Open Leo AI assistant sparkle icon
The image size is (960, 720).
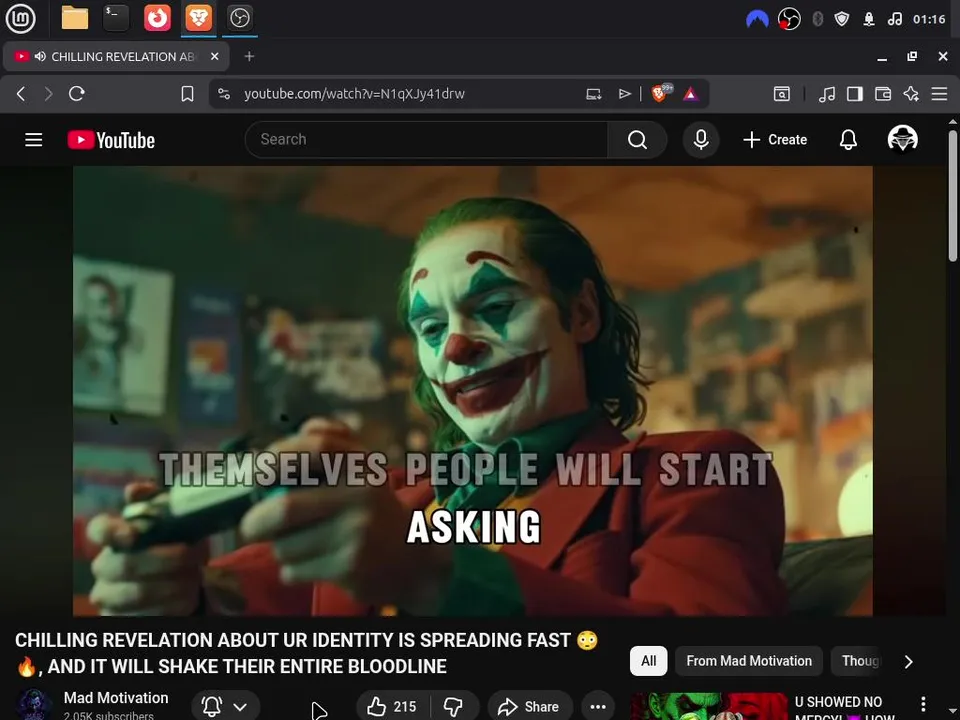tap(911, 94)
